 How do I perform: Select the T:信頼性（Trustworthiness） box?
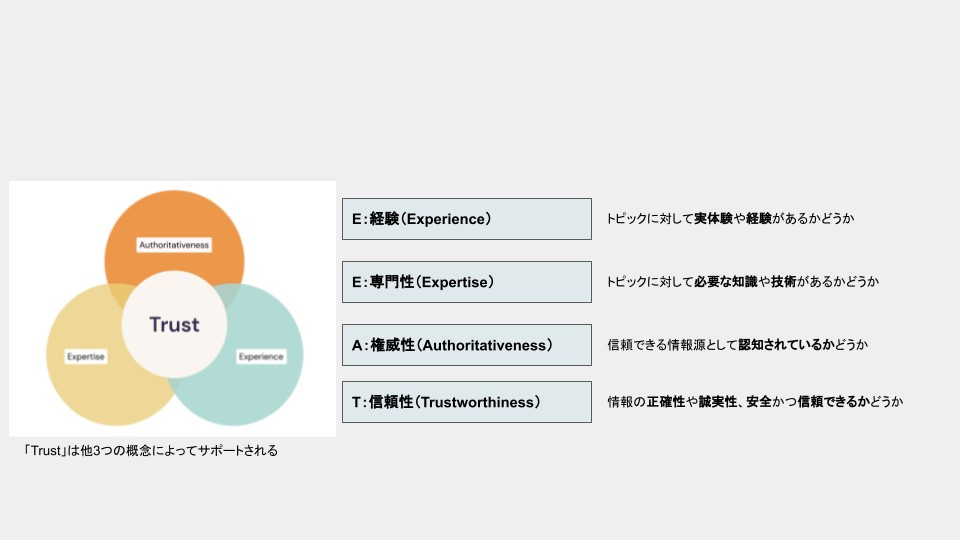point(466,402)
